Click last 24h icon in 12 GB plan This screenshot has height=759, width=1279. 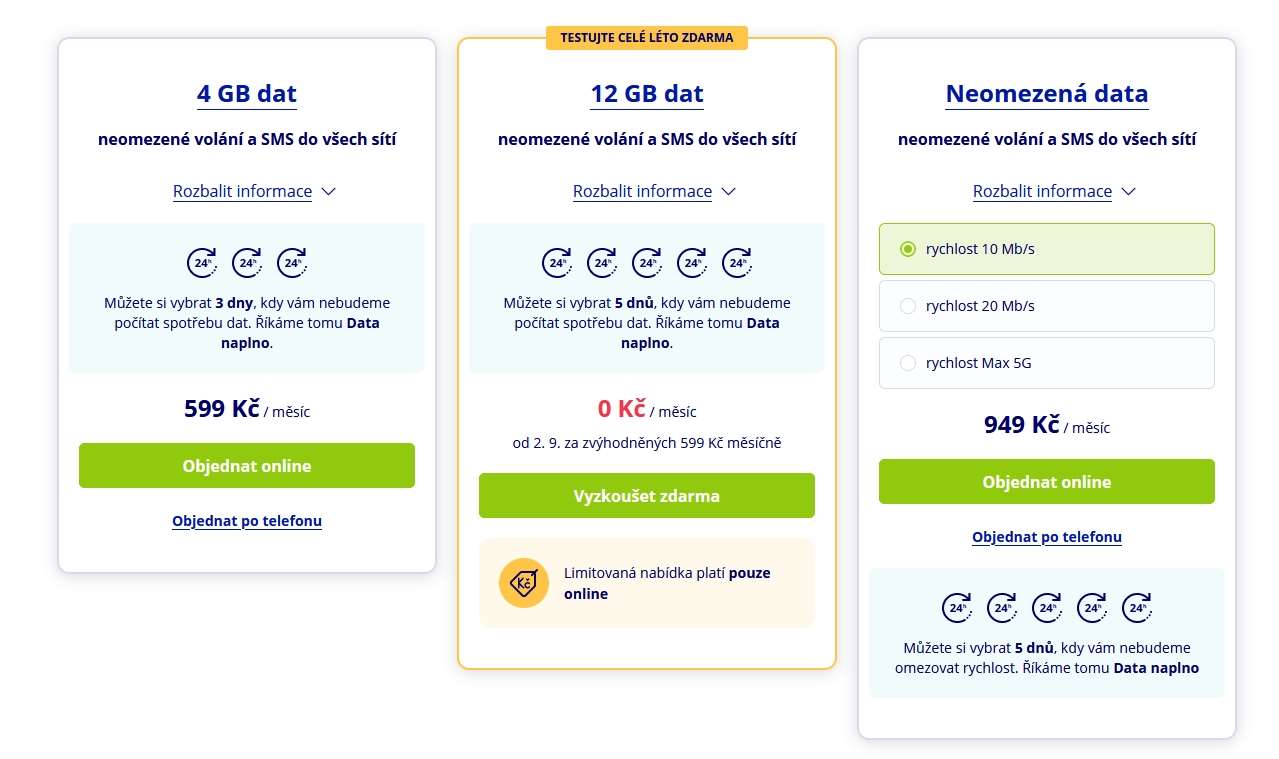click(x=737, y=263)
